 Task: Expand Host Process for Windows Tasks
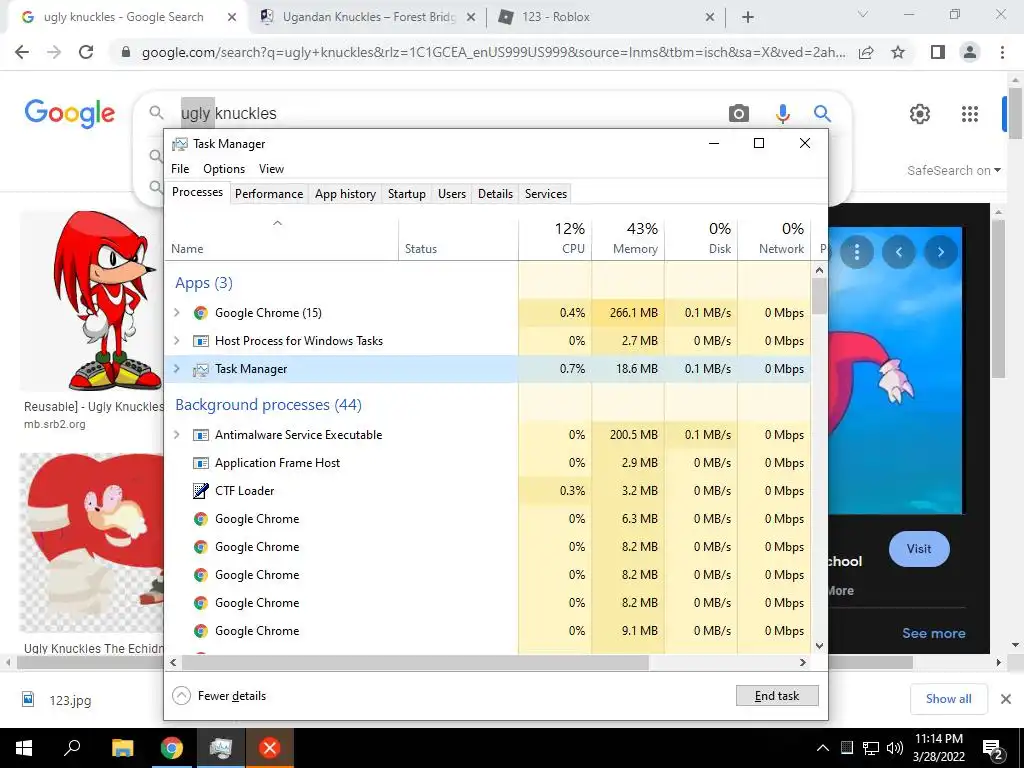176,341
